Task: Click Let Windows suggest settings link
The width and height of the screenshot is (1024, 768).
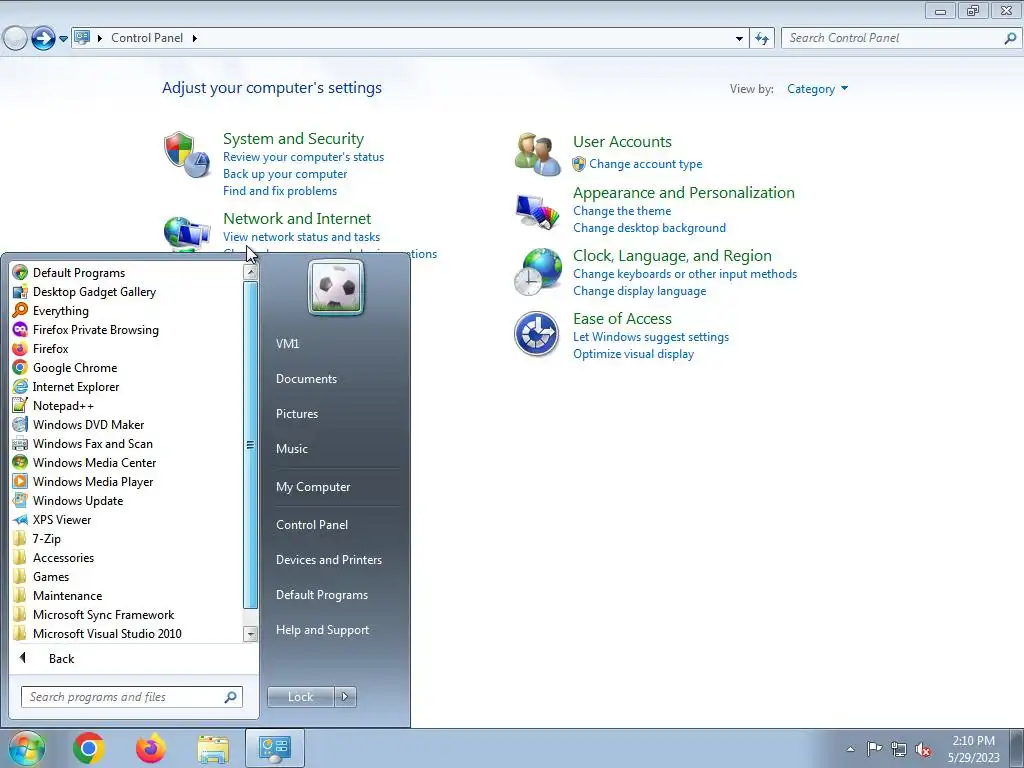Action: pyautogui.click(x=650, y=337)
